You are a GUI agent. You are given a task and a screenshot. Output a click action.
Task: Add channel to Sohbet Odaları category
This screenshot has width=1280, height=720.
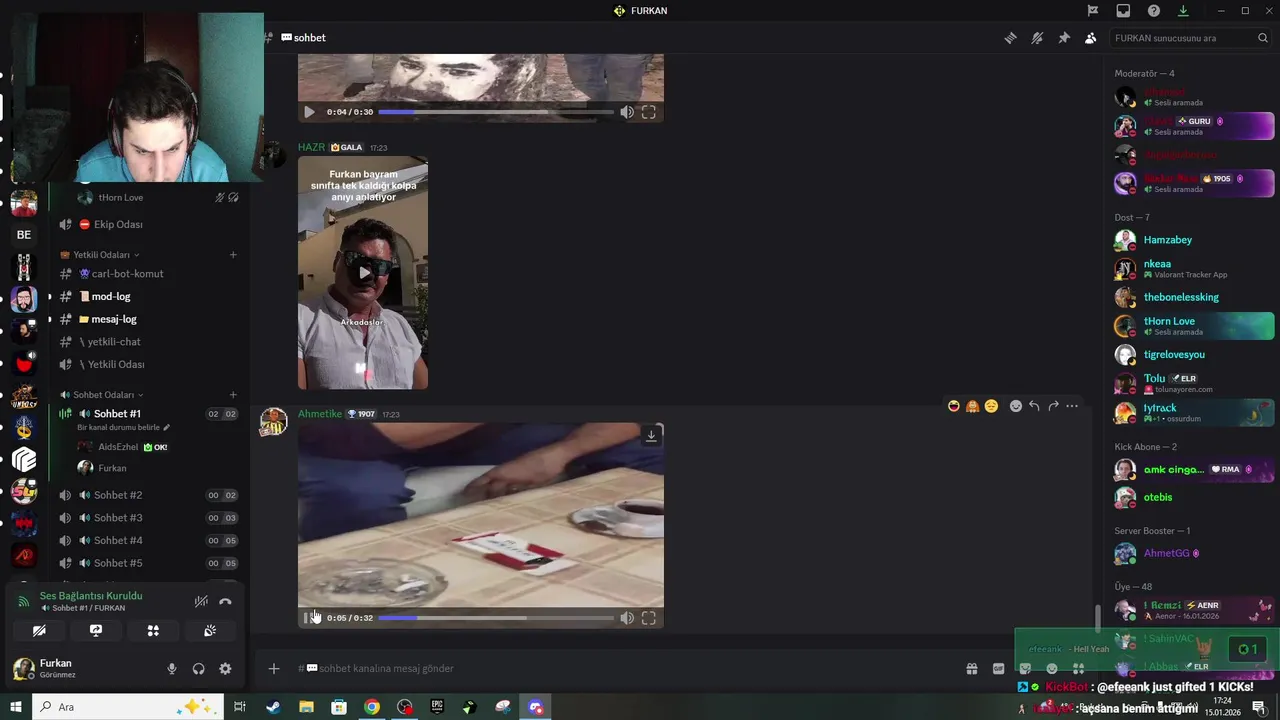click(x=233, y=395)
